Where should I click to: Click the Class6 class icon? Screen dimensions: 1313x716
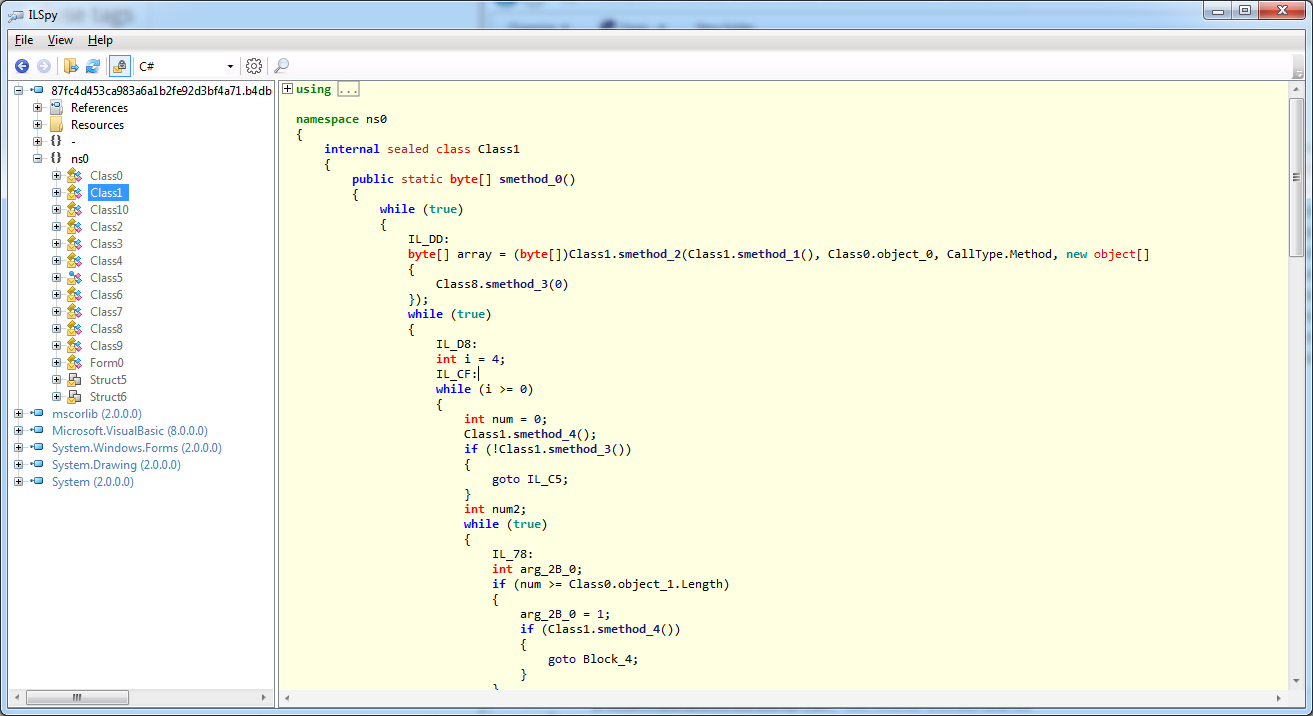pyautogui.click(x=74, y=295)
